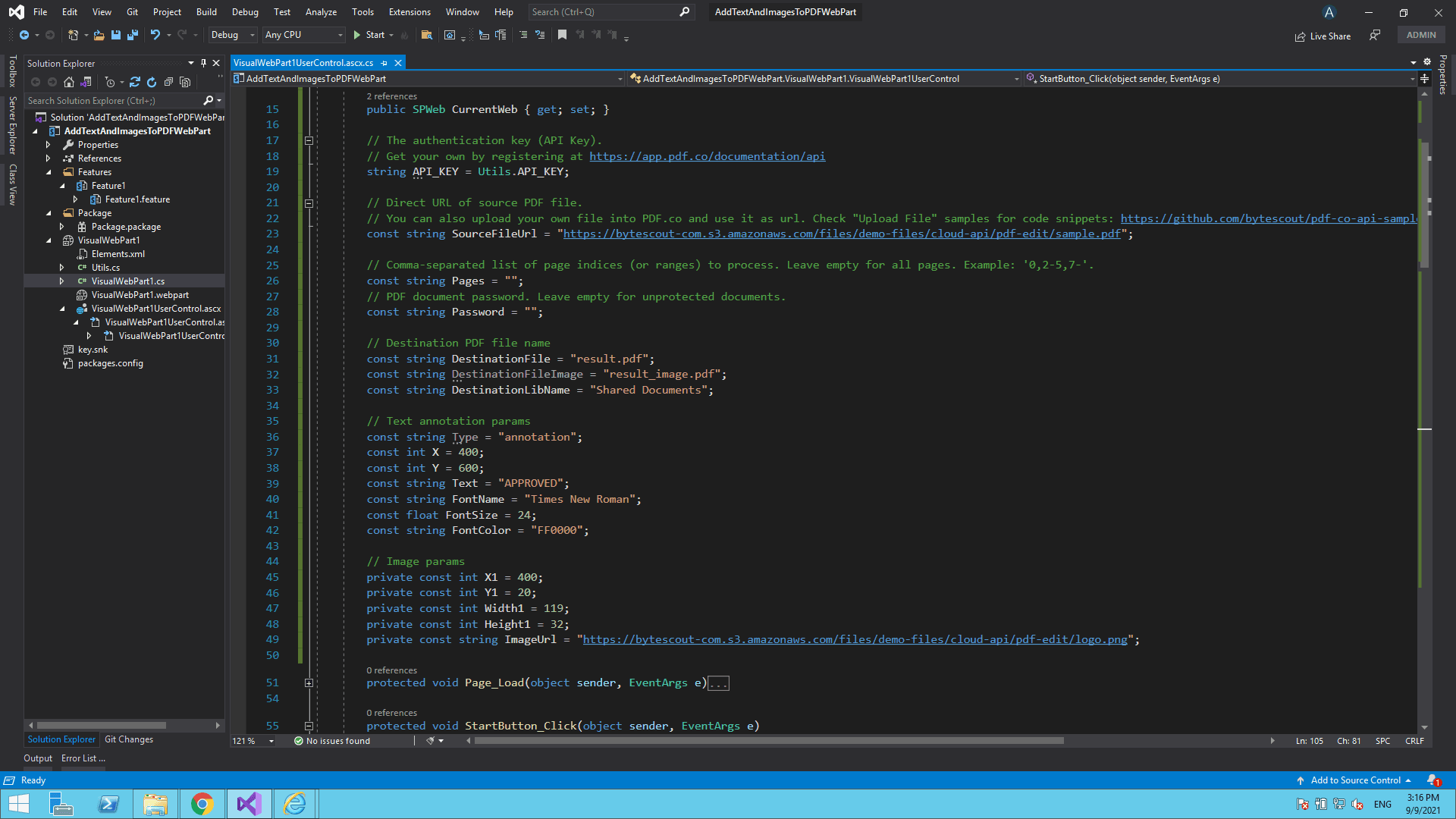Click Sync with Active Document icon

(135, 82)
